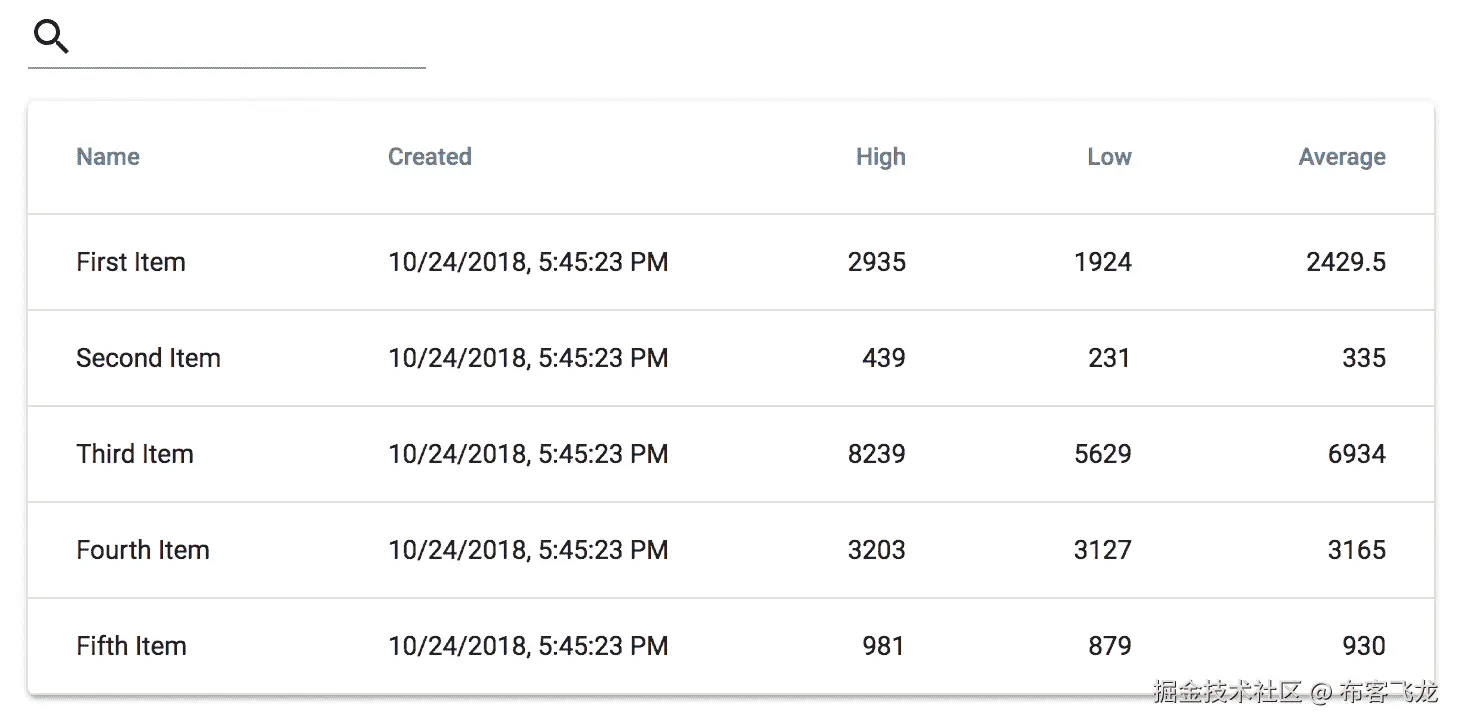Focus the search input field
This screenshot has width=1460, height=727.
pos(250,40)
